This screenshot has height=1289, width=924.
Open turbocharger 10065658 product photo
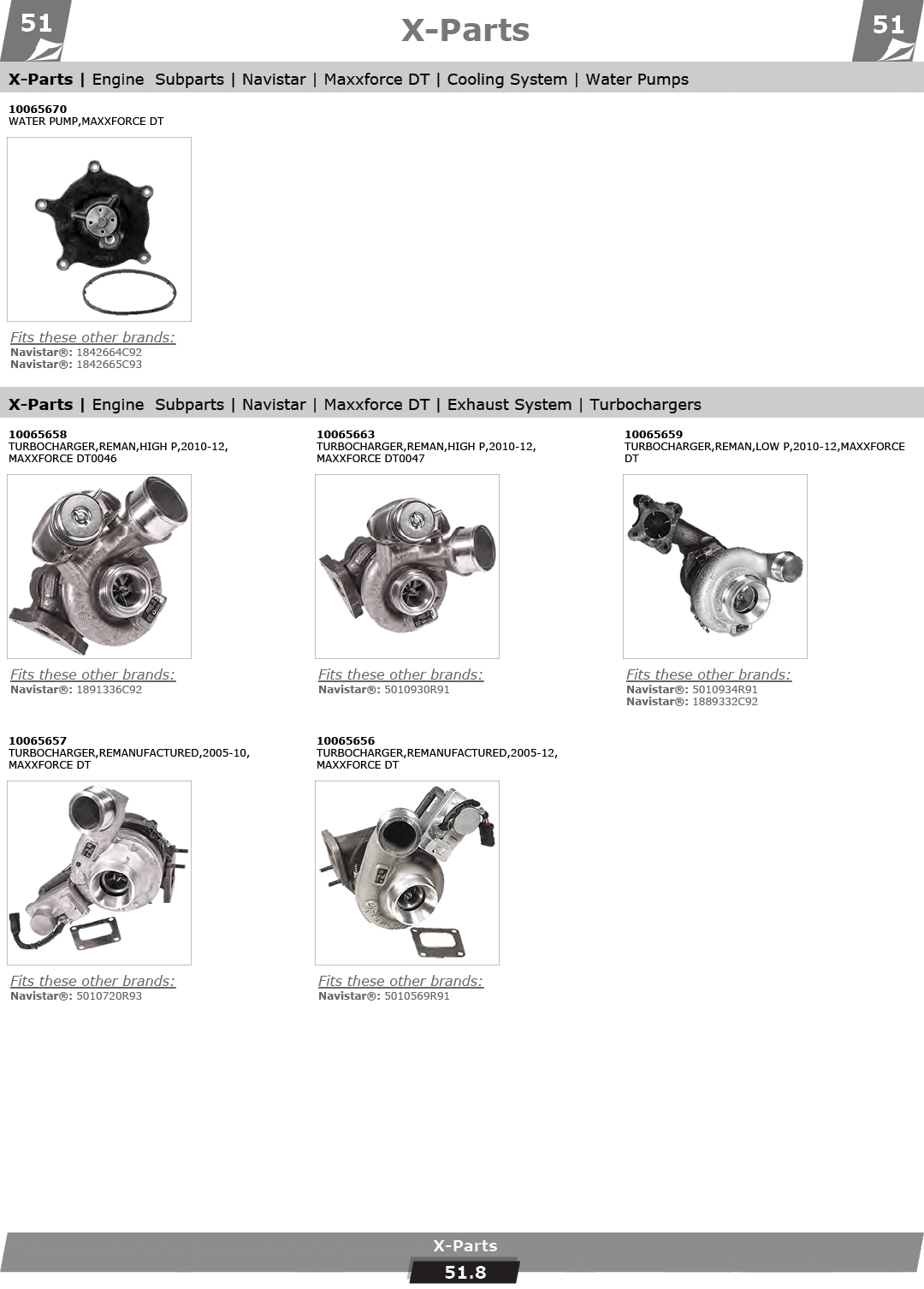(99, 567)
